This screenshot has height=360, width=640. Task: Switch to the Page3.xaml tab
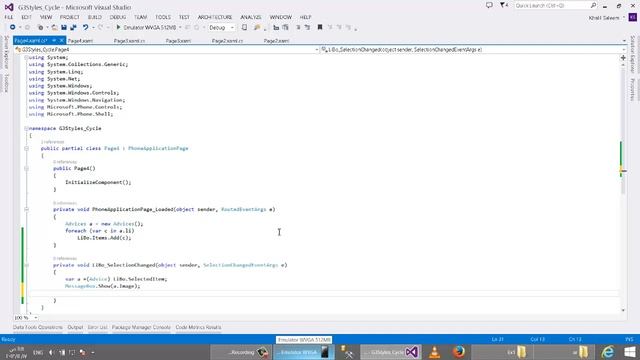(178, 41)
